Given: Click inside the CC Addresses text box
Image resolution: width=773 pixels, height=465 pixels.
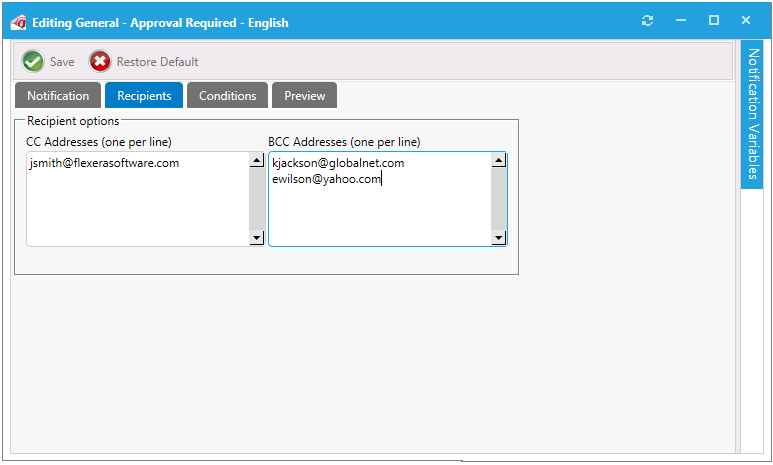Looking at the screenshot, I should 137,205.
